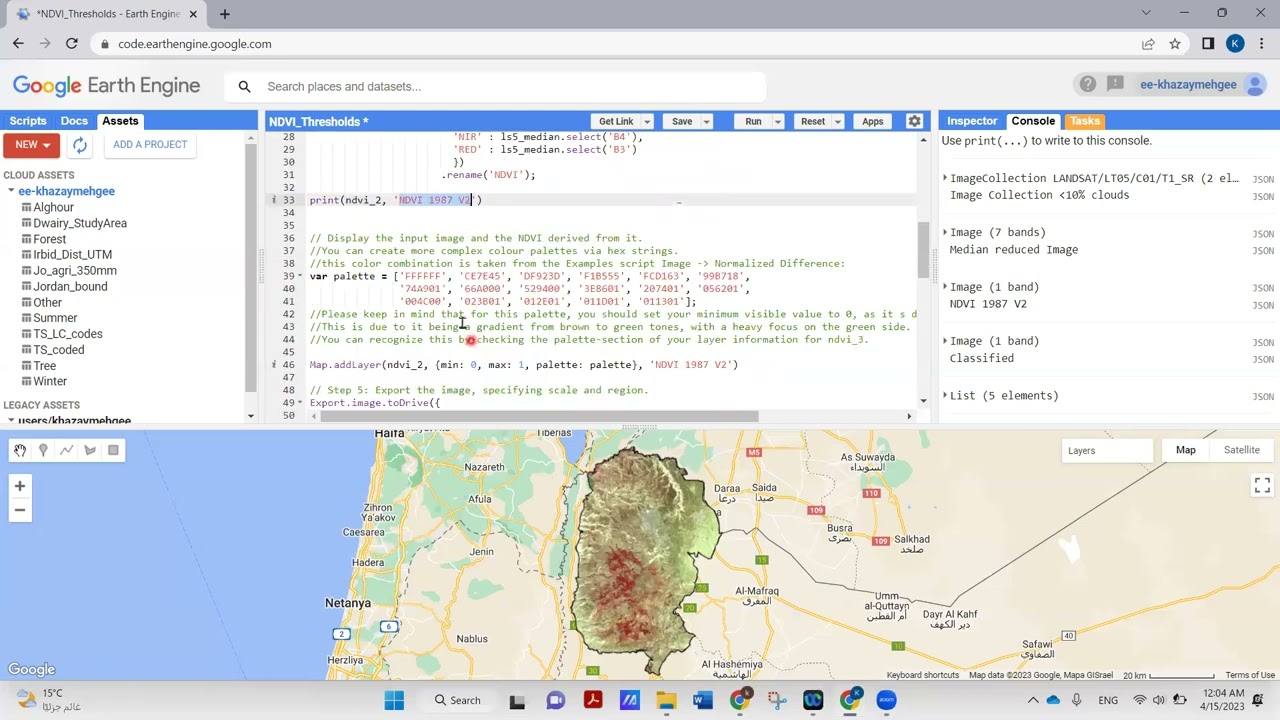Screen dimensions: 1280x720
Task: Fold the code block at line 39
Action: [x=302, y=276]
